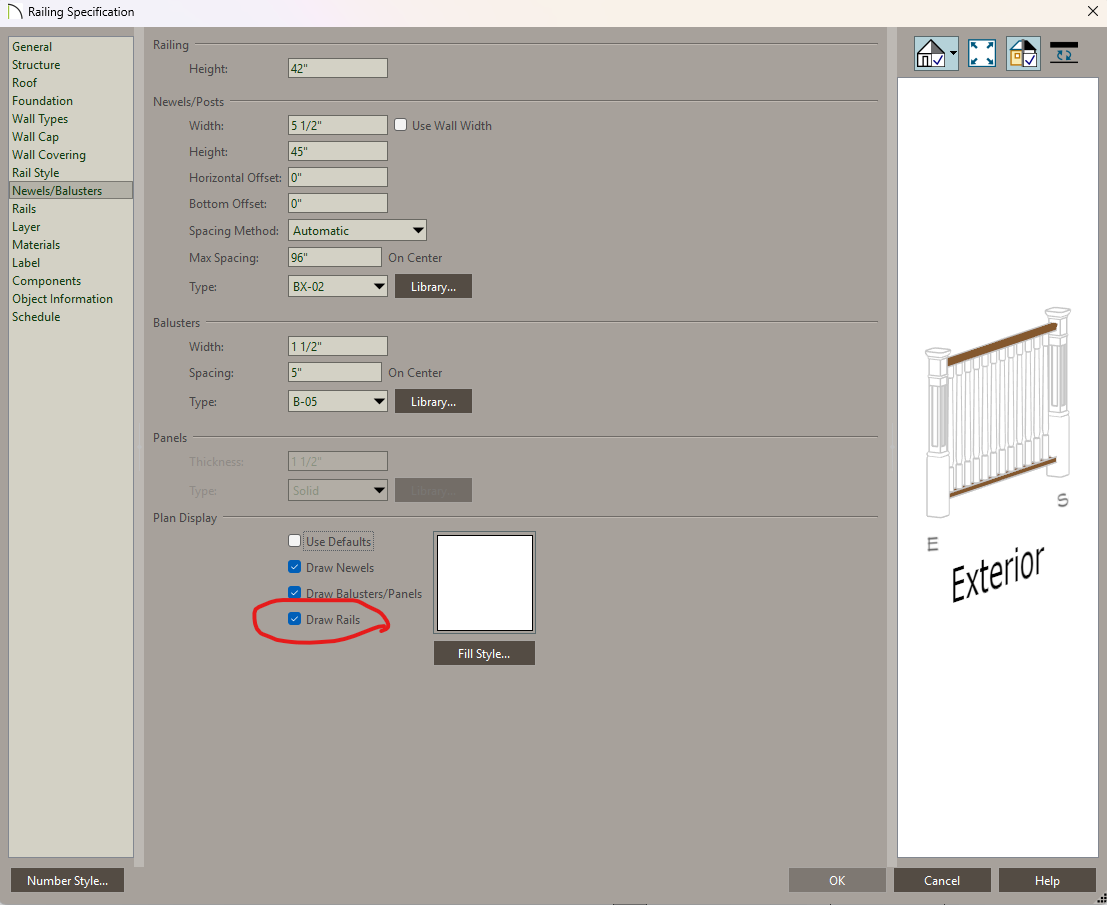Toggle the Draw Newels checkbox
The image size is (1107, 905).
(x=295, y=567)
